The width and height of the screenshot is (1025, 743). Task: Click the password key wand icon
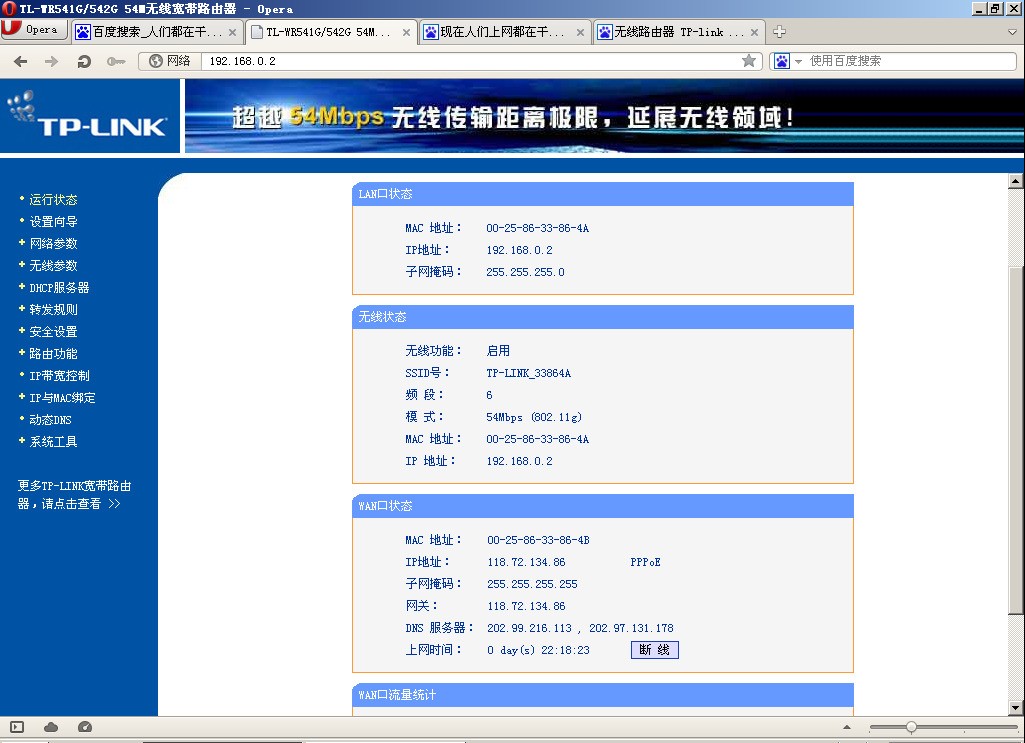pyautogui.click(x=116, y=61)
